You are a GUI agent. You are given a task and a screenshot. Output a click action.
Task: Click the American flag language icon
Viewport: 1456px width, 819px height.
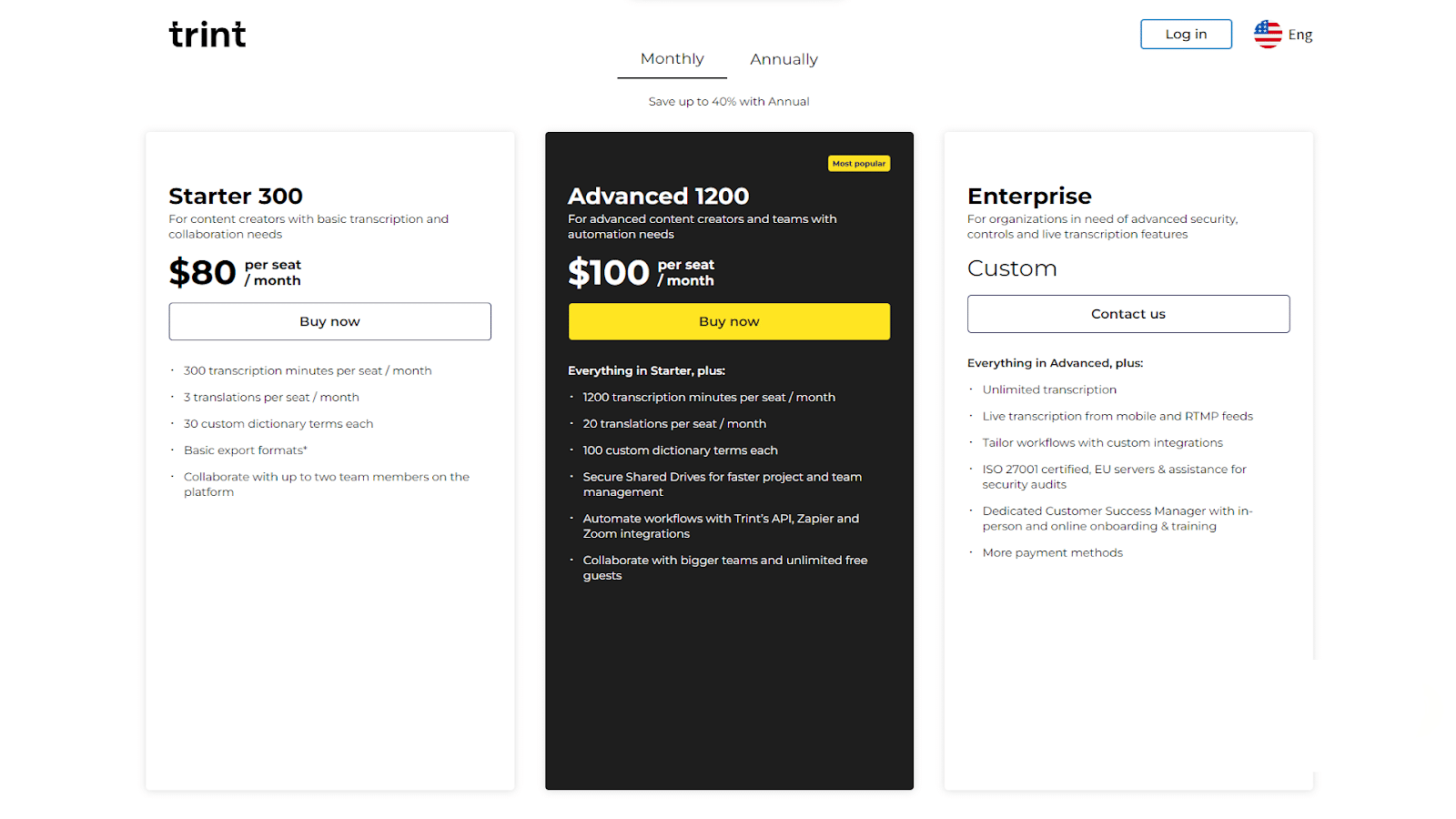(1265, 34)
